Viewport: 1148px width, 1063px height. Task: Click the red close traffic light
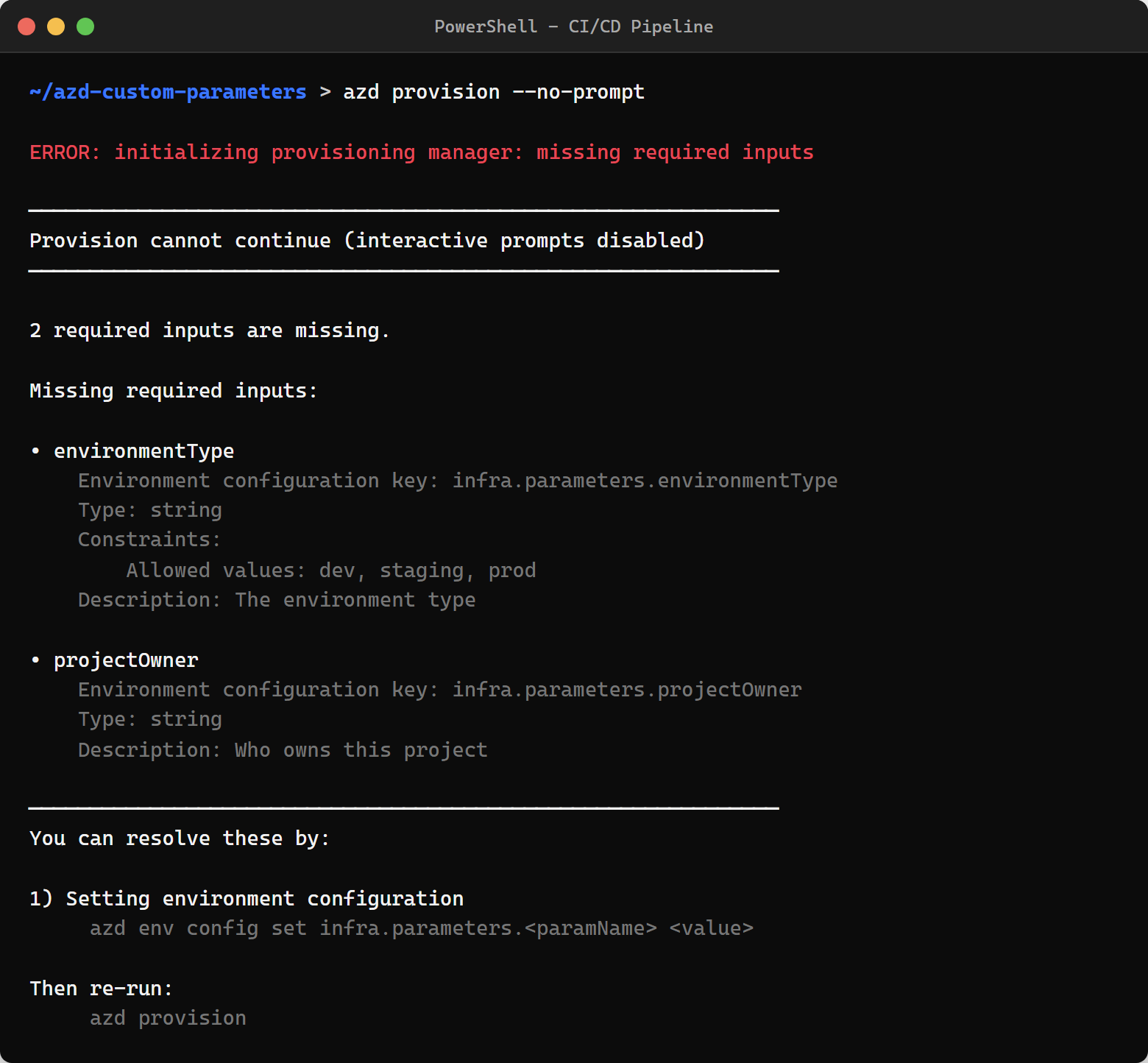click(26, 26)
